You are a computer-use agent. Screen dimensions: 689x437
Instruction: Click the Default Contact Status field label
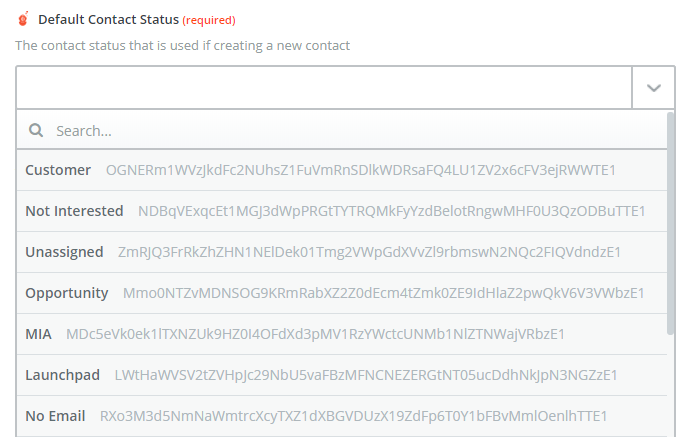[x=109, y=20]
